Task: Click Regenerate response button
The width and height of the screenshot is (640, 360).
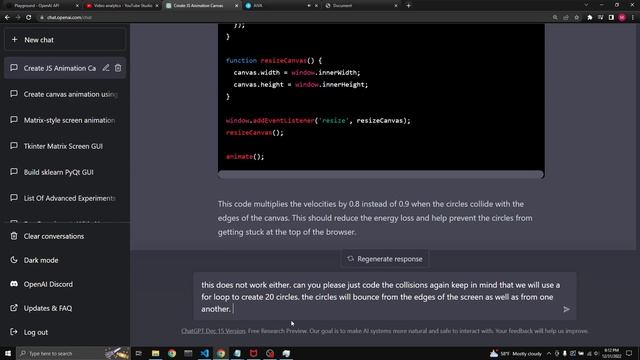Action: pos(384,259)
